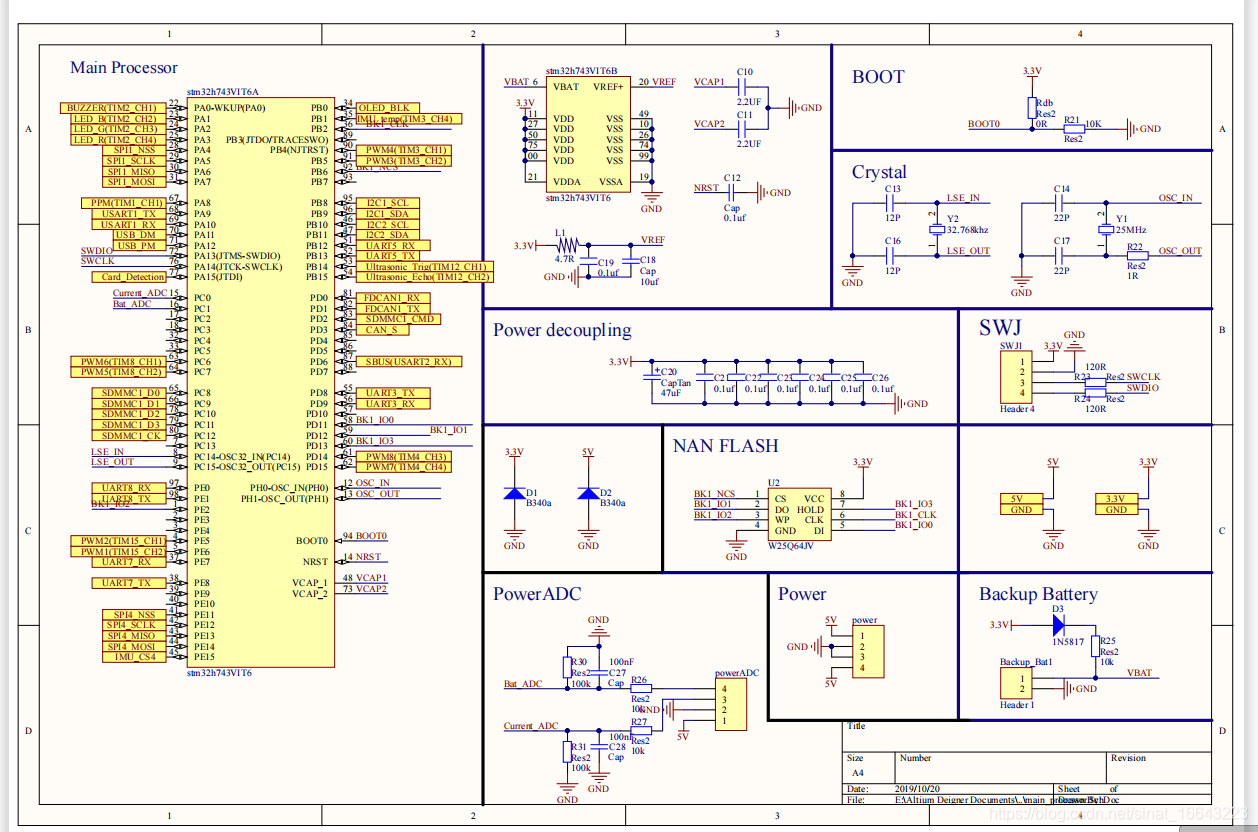Image resolution: width=1258 pixels, height=832 pixels.
Task: Click the PPM(TIM1_CH1) net label
Action: (x=122, y=203)
